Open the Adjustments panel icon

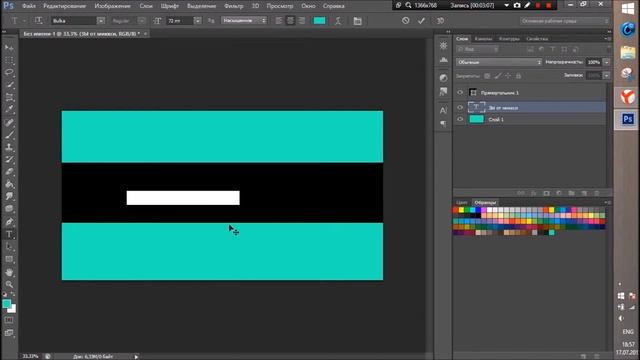click(444, 78)
